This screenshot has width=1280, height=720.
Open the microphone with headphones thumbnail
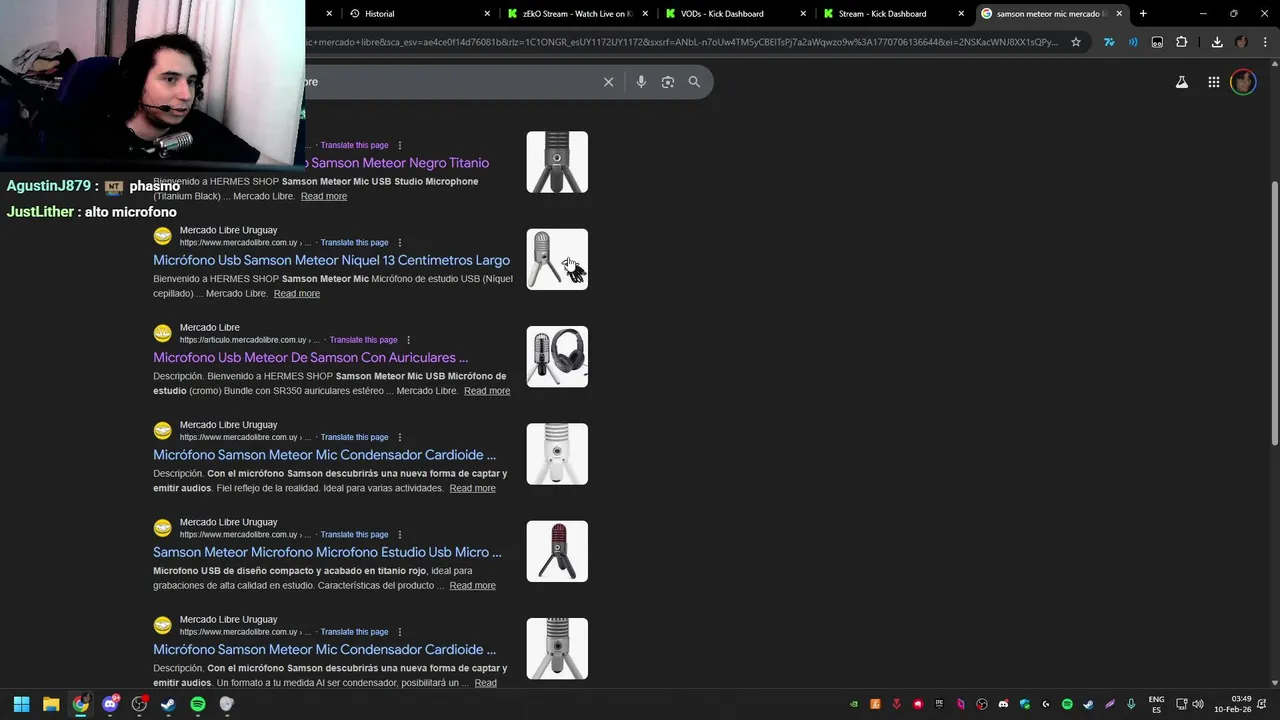(x=557, y=356)
